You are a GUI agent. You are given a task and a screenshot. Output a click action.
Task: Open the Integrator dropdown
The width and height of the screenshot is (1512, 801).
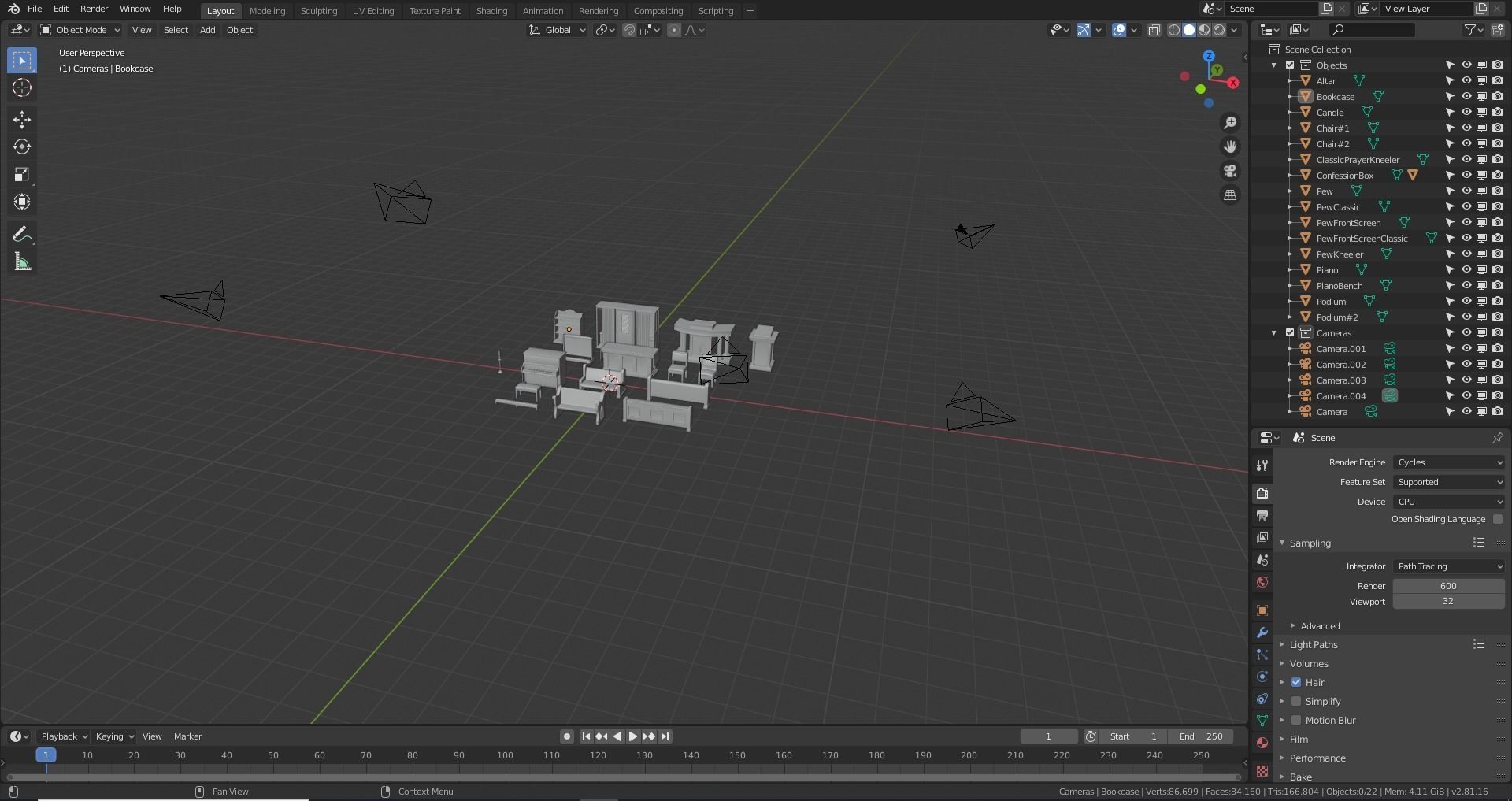pos(1449,566)
